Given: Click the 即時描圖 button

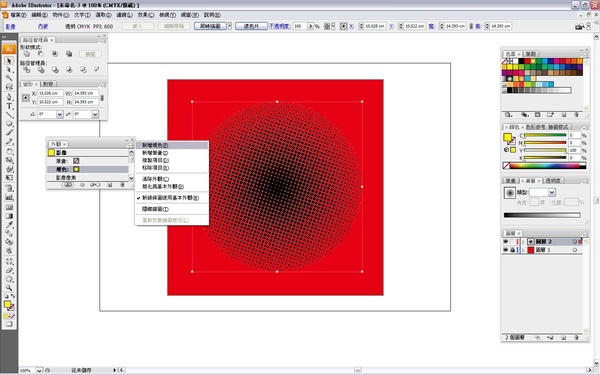Looking at the screenshot, I should point(210,26).
